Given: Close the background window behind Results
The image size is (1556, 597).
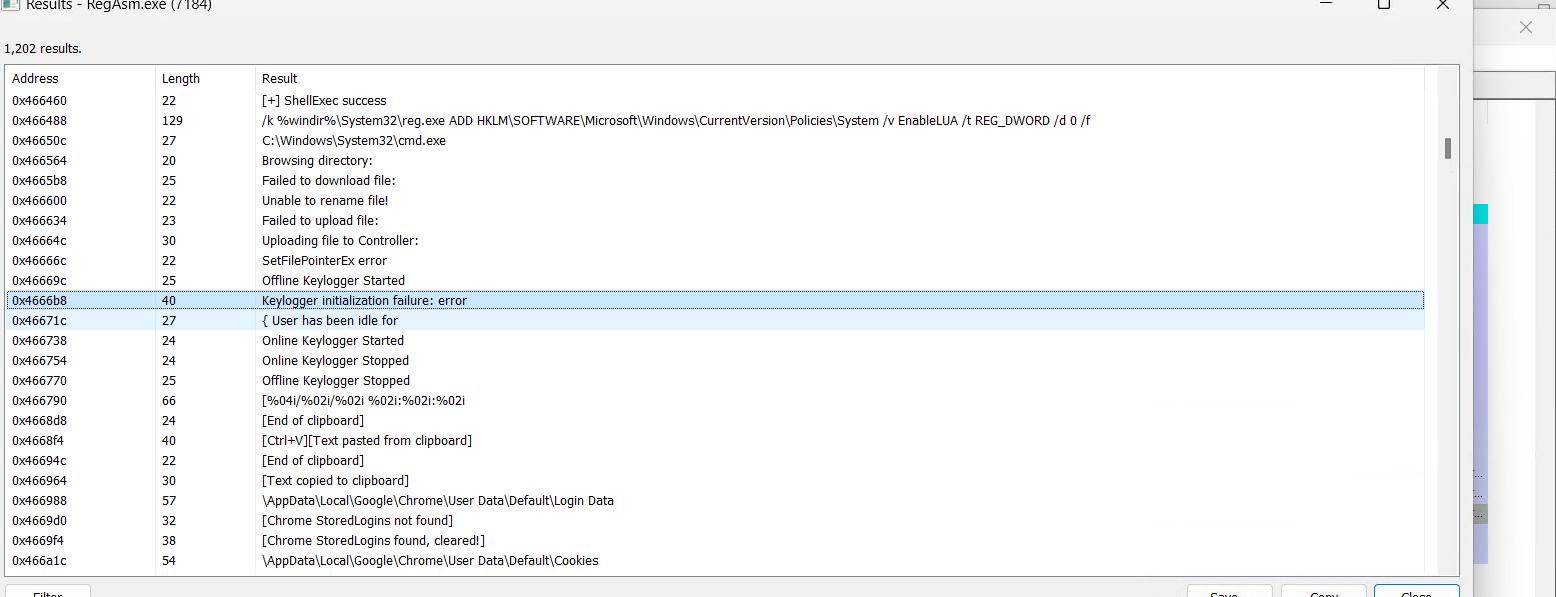Looking at the screenshot, I should [x=1525, y=27].
